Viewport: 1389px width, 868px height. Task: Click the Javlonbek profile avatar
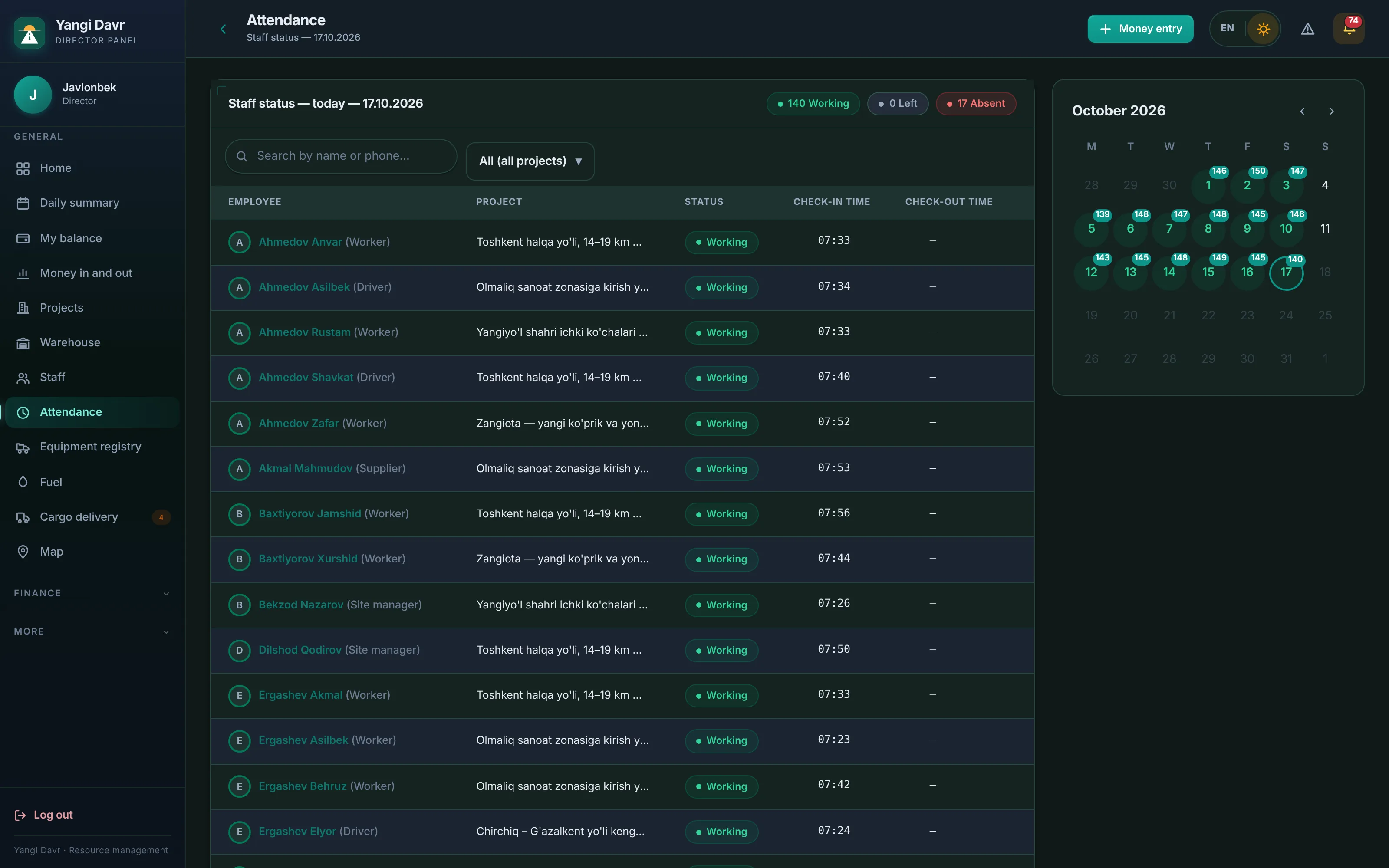coord(33,95)
